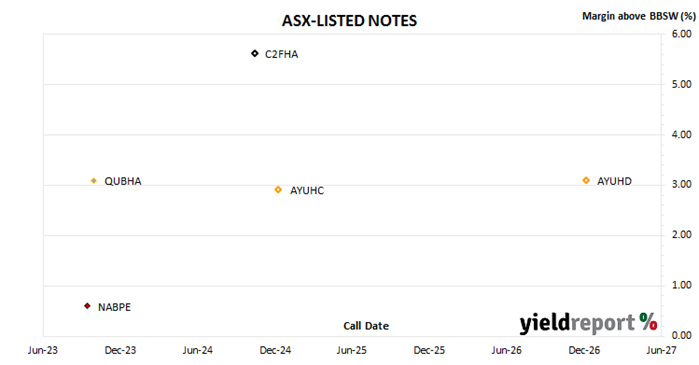The image size is (699, 365).
Task: Click the AYUHC orange diamond marker
Action: (278, 190)
